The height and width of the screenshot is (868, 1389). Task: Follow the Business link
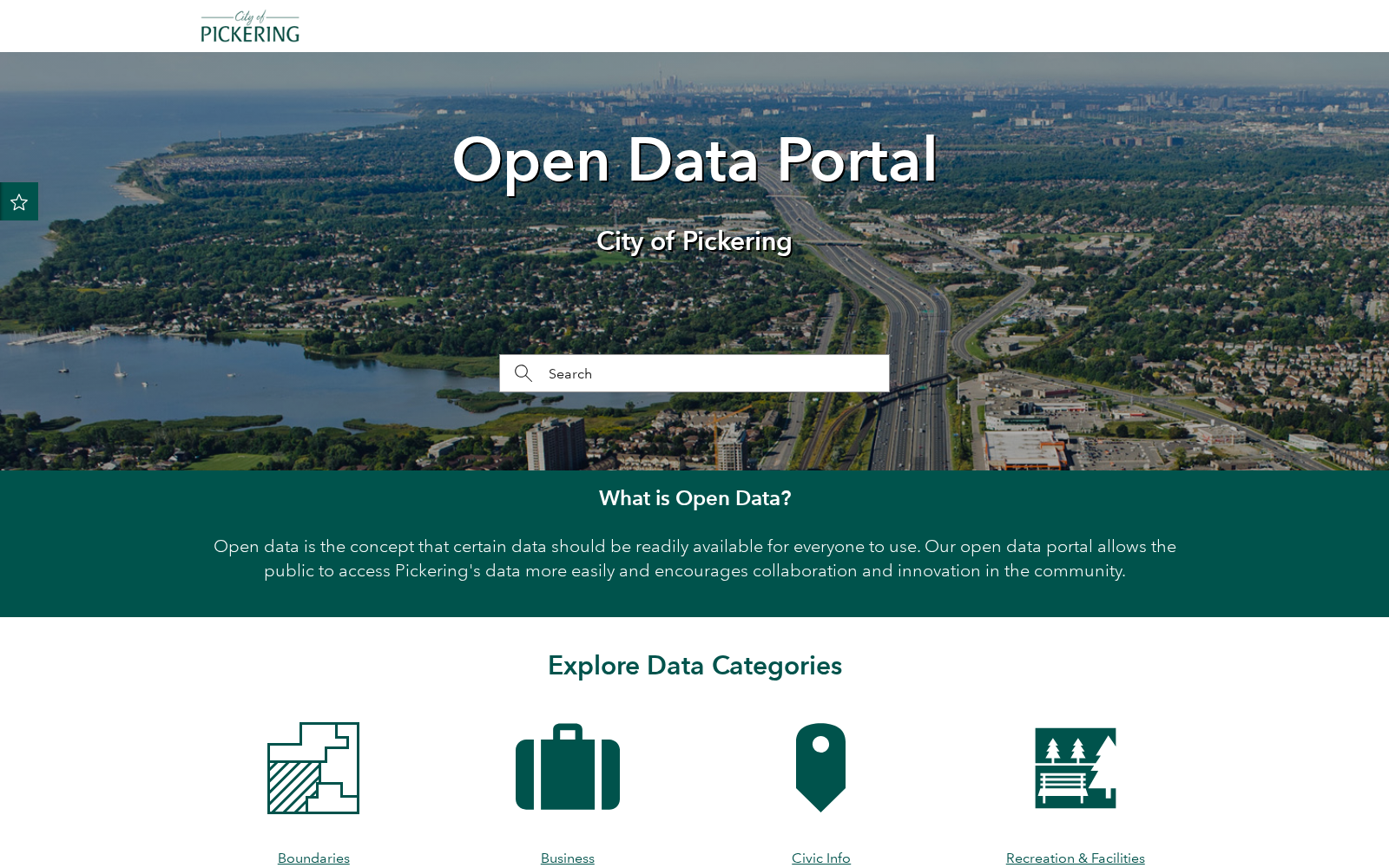coord(568,858)
